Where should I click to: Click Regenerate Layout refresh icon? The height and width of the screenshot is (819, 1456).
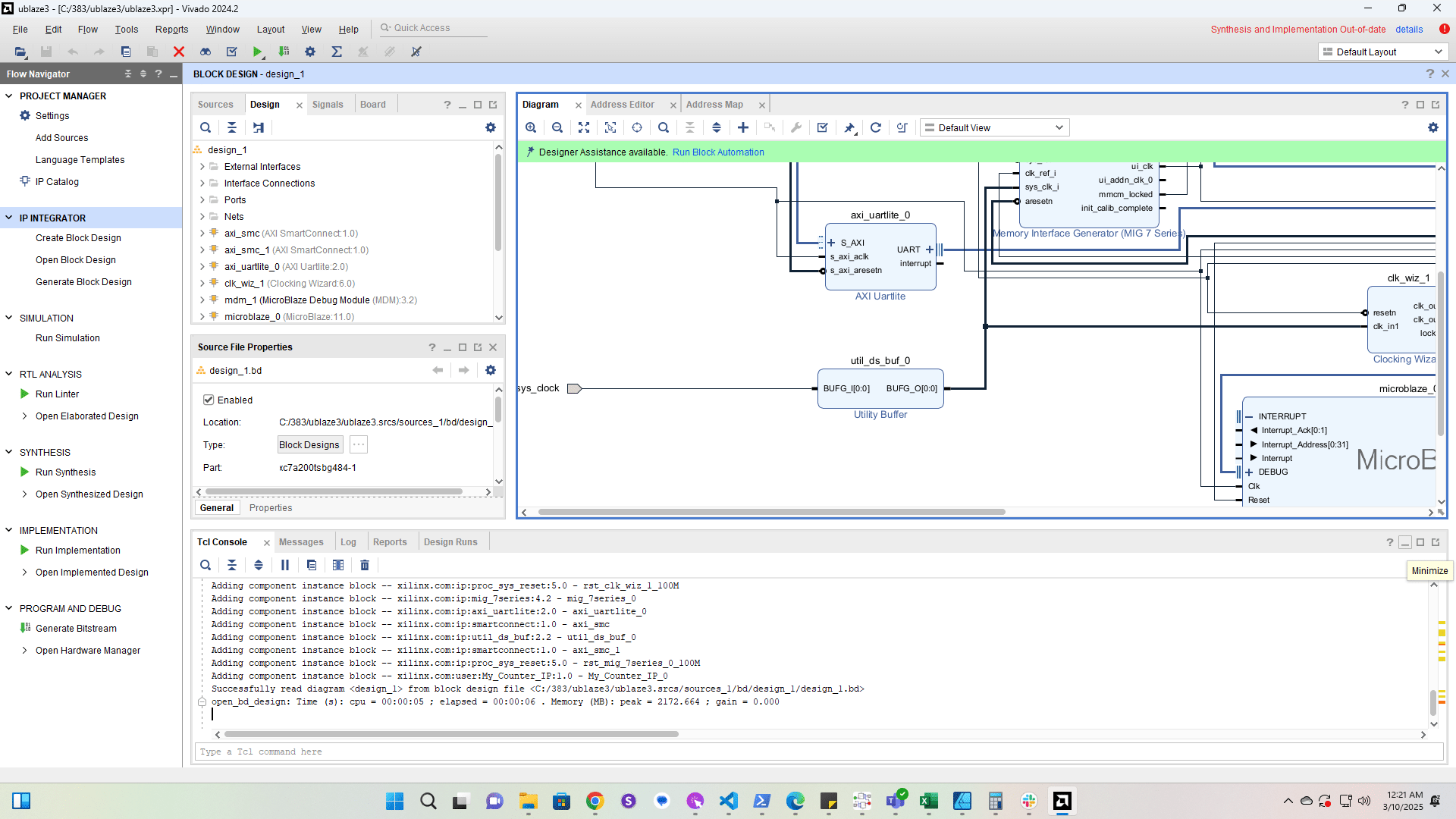875,127
